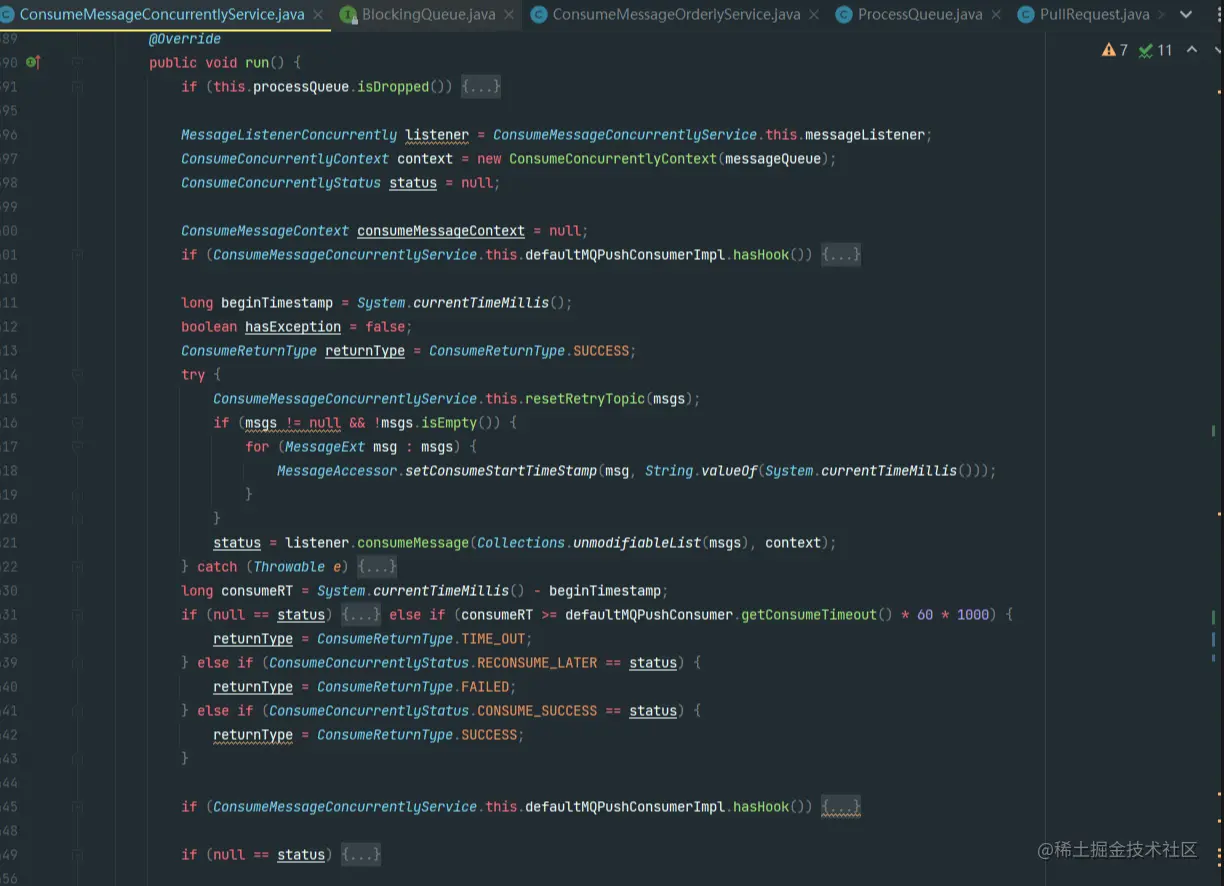Click the RECONSUME_LATER constant
This screenshot has height=886, width=1224.
point(537,663)
